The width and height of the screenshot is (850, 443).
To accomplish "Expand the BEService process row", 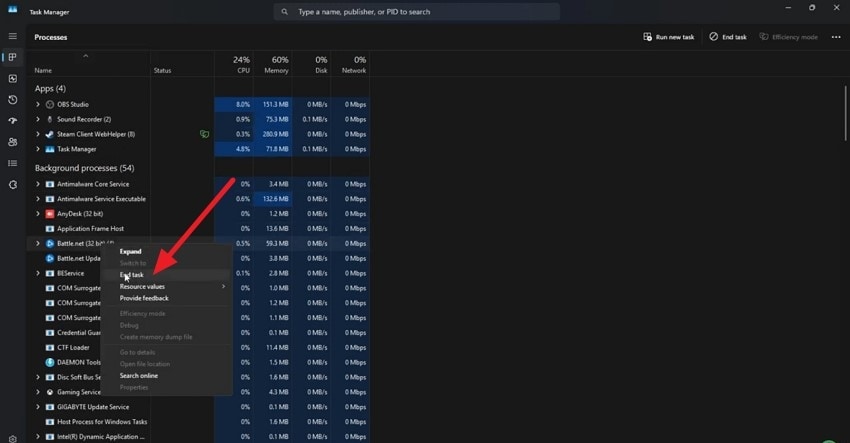I will point(38,273).
